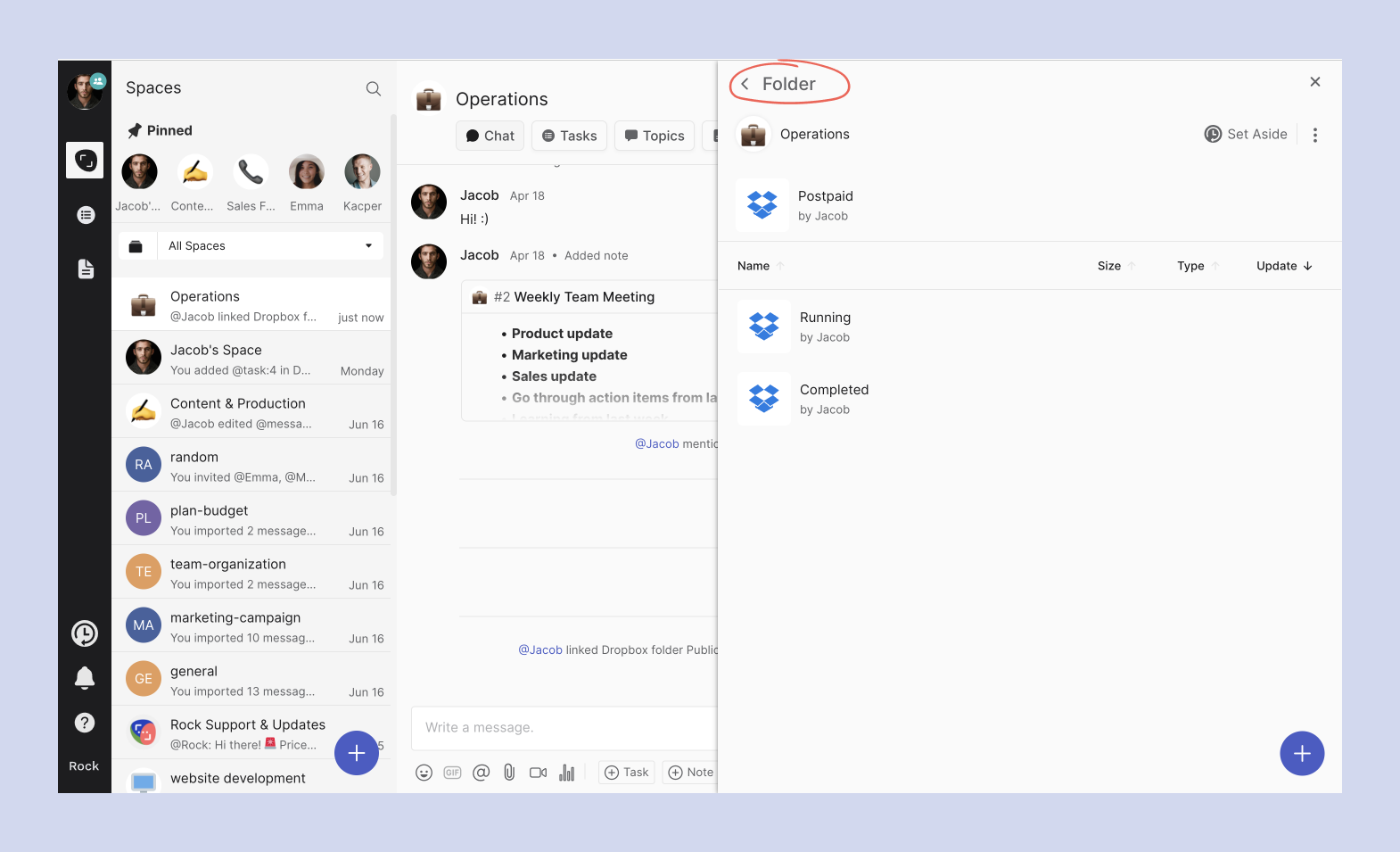Create a poll using the bar chart icon
The width and height of the screenshot is (1400, 852).
[566, 773]
